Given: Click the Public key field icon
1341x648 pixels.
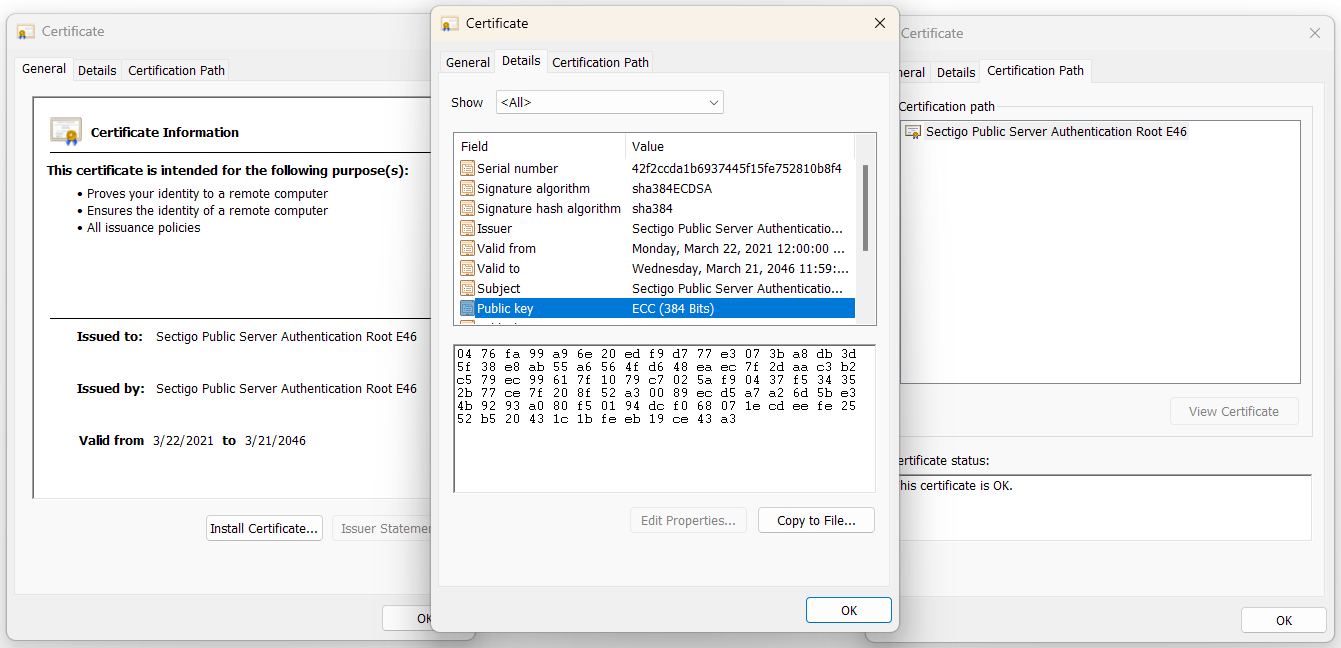Looking at the screenshot, I should point(467,308).
